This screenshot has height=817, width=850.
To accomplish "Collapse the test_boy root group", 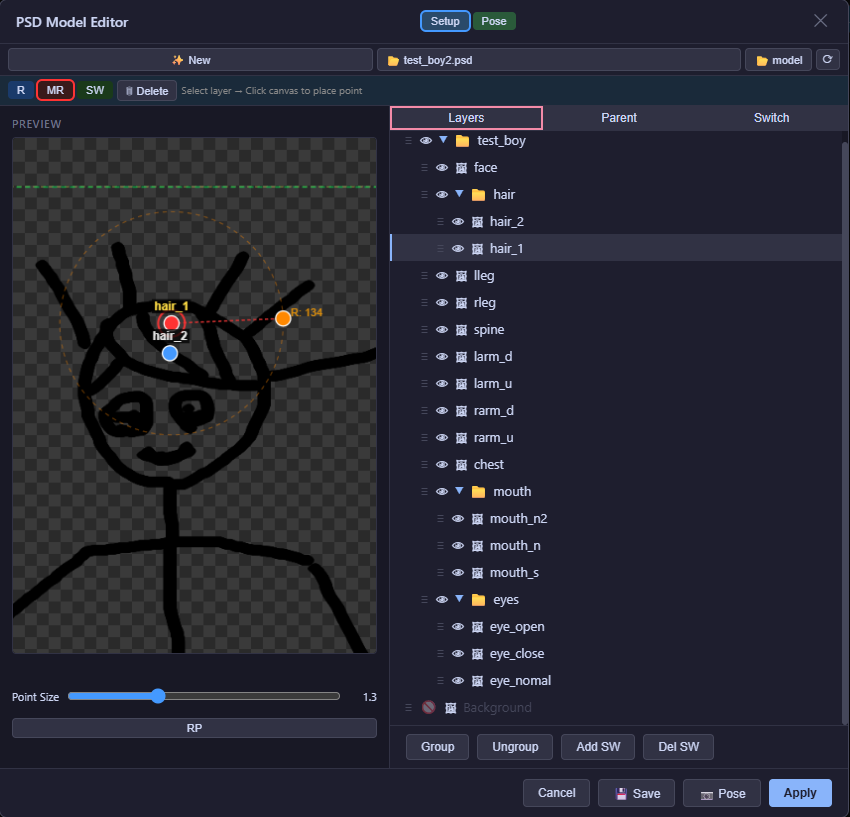I will click(x=443, y=140).
